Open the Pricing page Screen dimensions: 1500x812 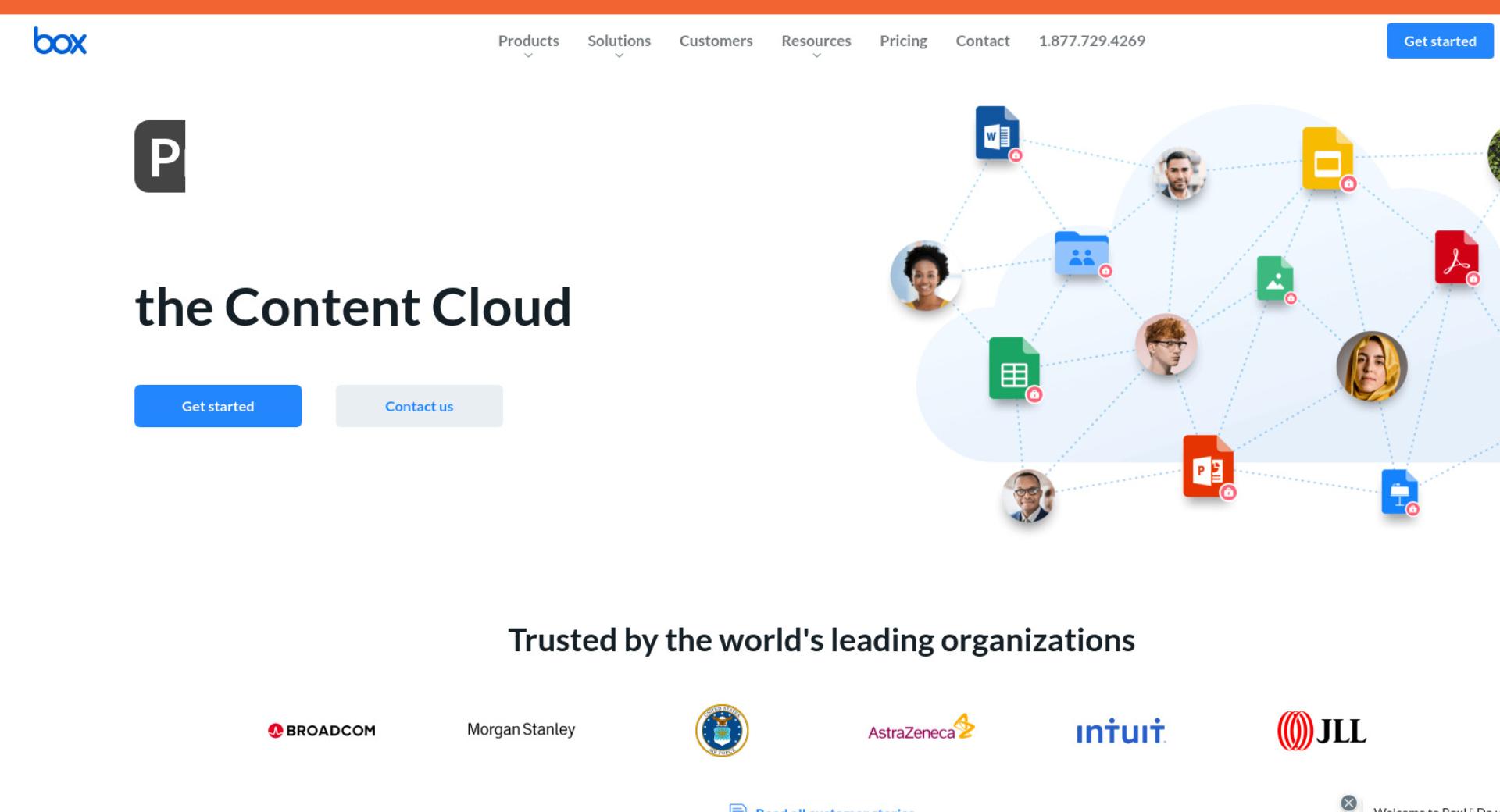pyautogui.click(x=903, y=41)
